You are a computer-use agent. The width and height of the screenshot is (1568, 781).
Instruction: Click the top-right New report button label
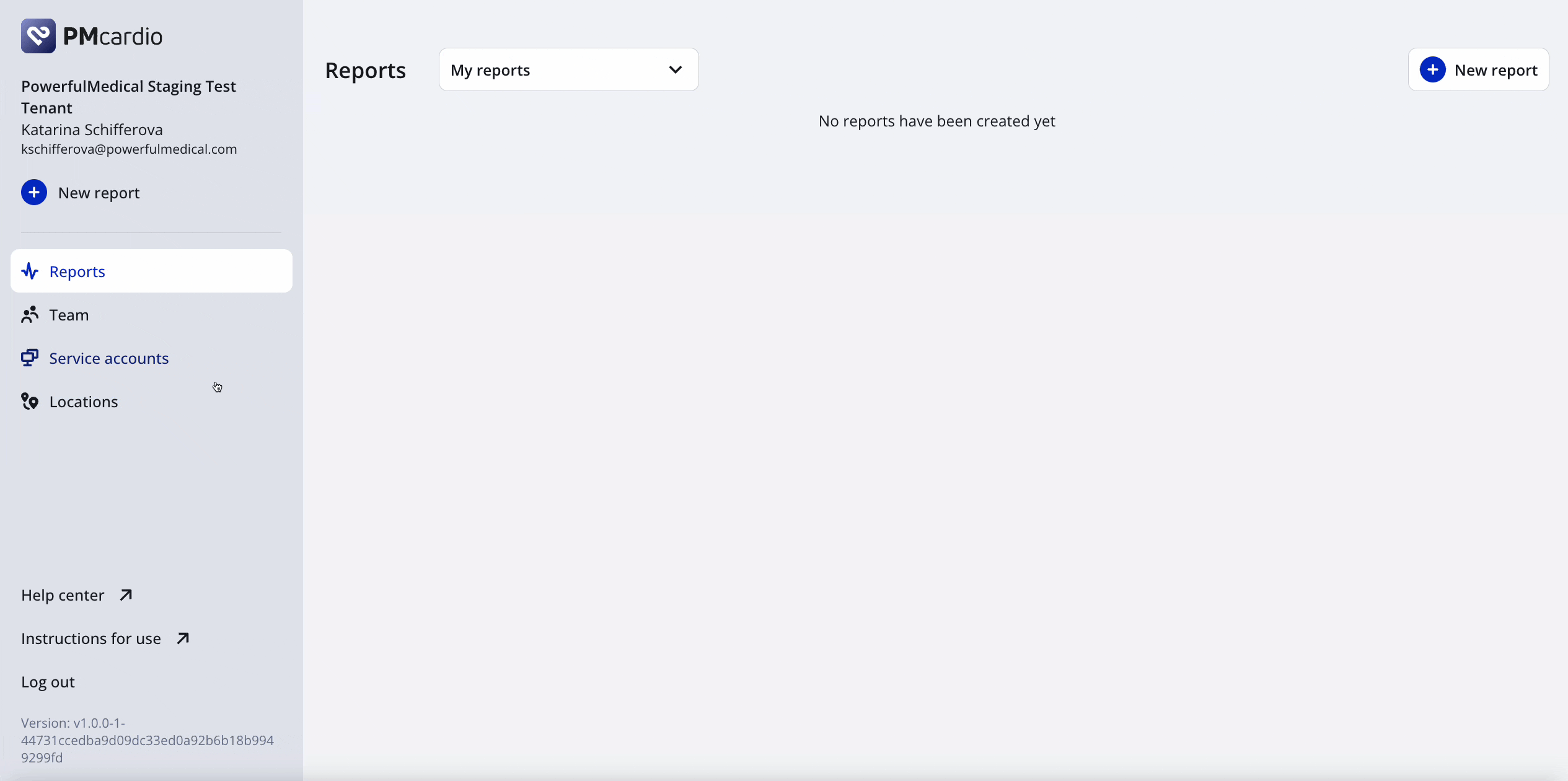pyautogui.click(x=1496, y=71)
